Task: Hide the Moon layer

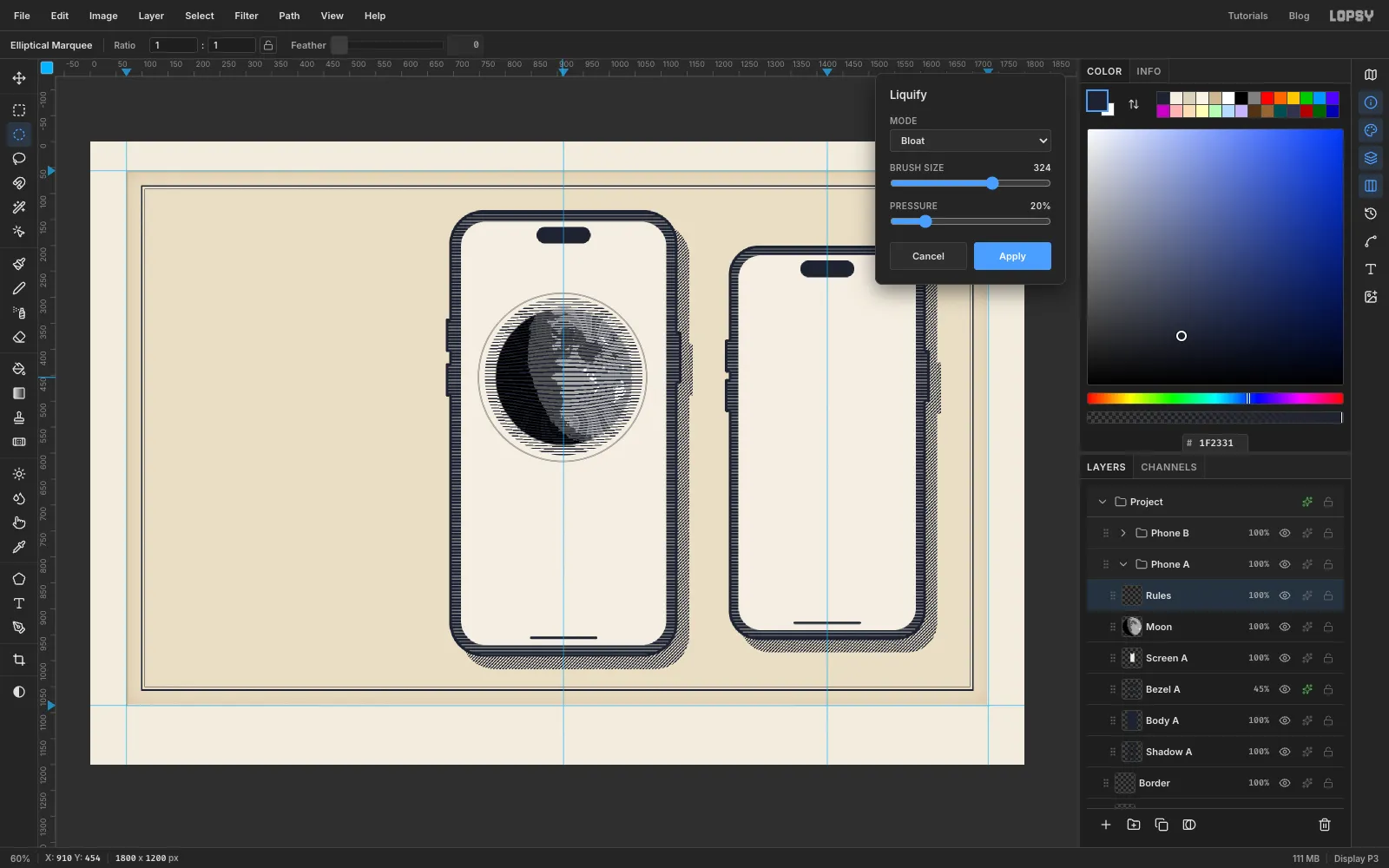Action: click(x=1285, y=627)
